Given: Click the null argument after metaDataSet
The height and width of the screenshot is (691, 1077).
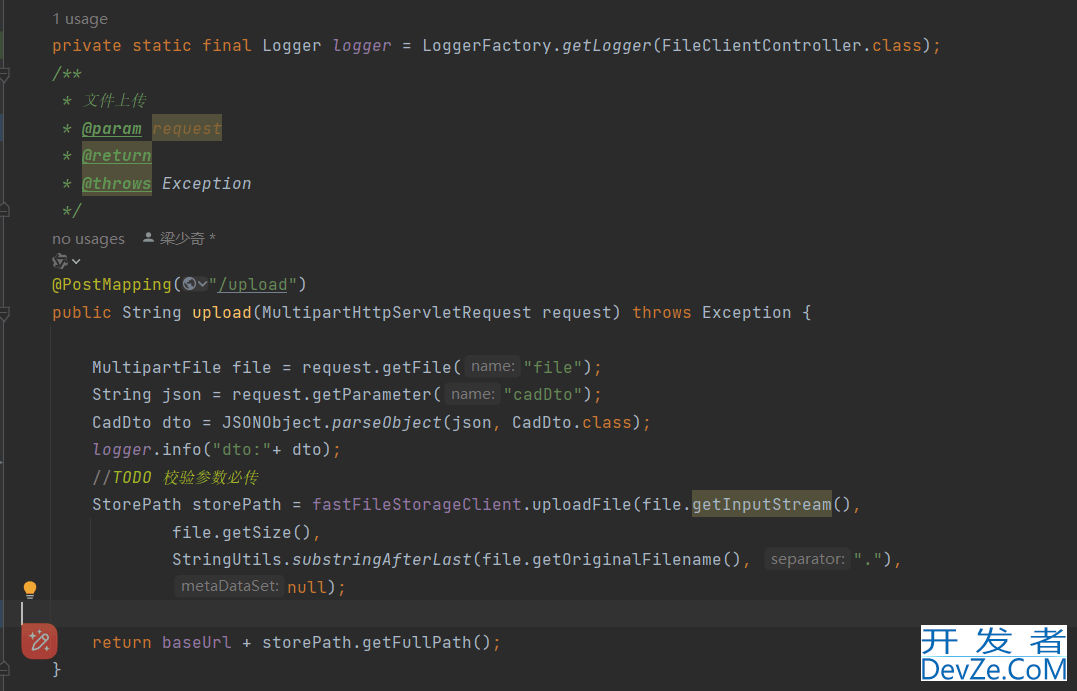Looking at the screenshot, I should click(307, 587).
